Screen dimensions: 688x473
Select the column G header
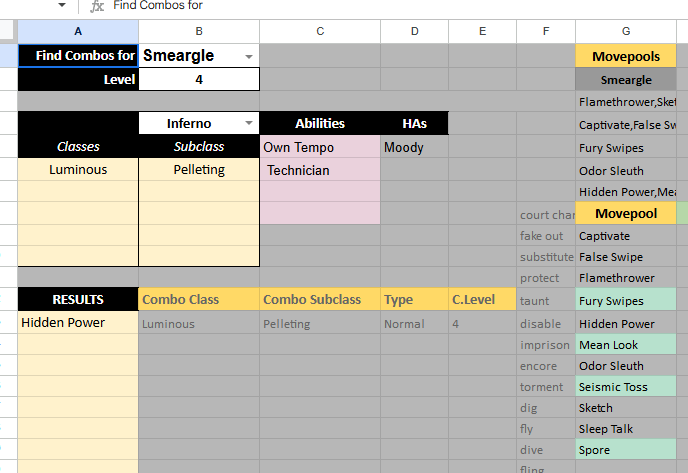[x=626, y=31]
